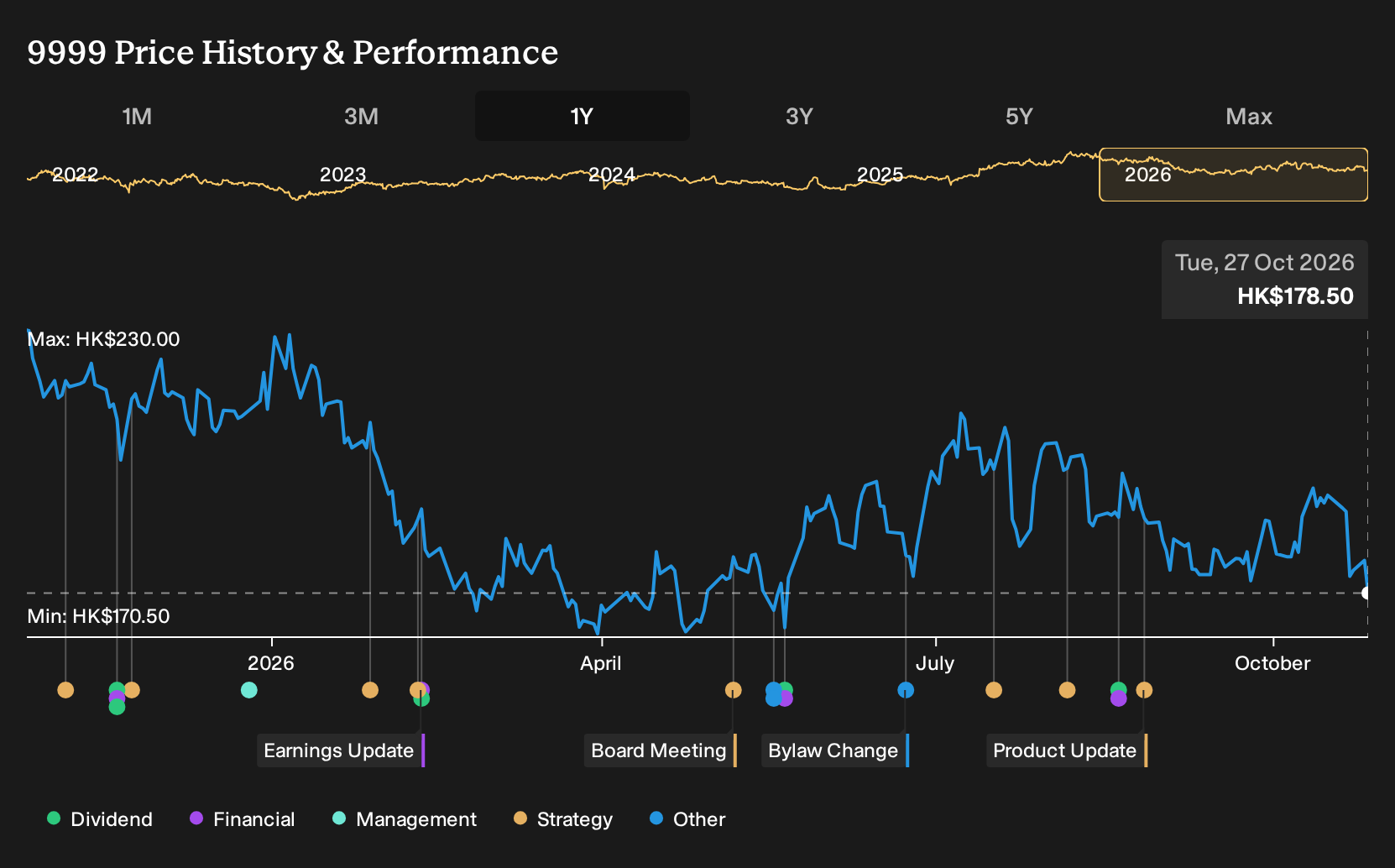
Task: Click the HK$178.50 tooltip price
Action: point(1295,296)
